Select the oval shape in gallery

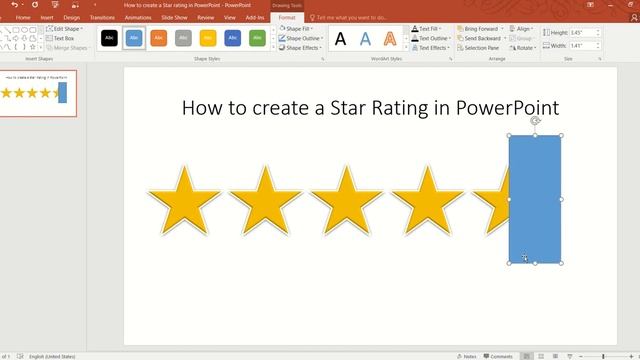click(24, 30)
